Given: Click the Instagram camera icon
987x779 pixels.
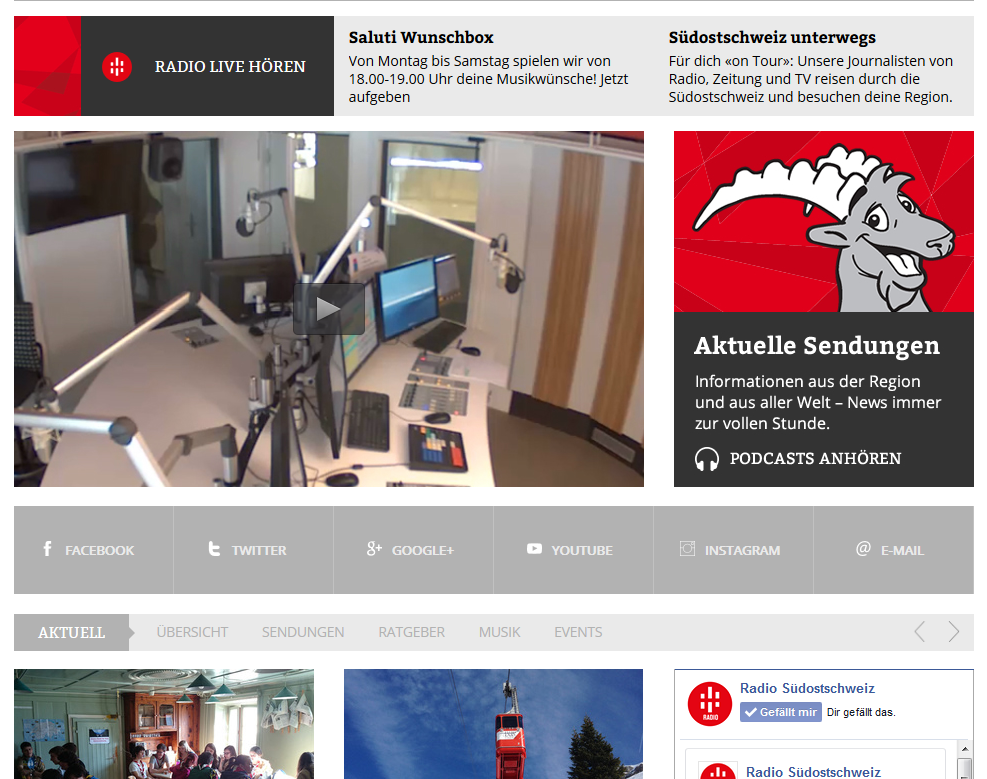Looking at the screenshot, I should coord(687,549).
